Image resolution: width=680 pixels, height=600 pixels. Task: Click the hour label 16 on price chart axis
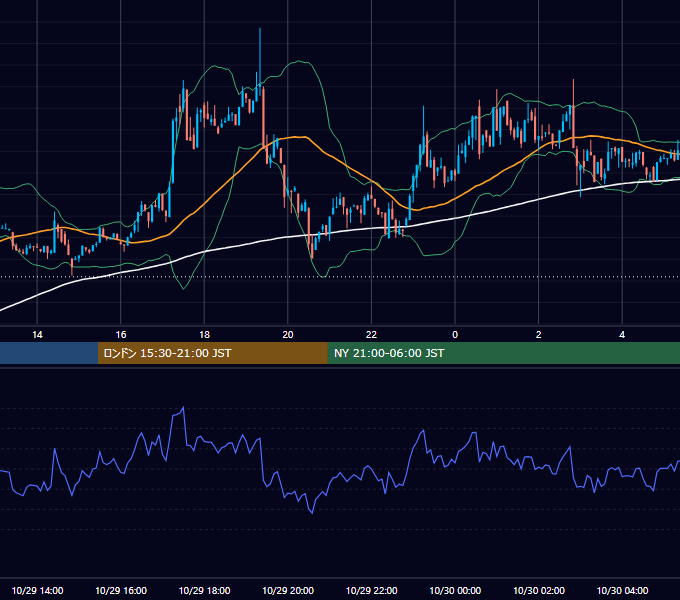point(121,335)
